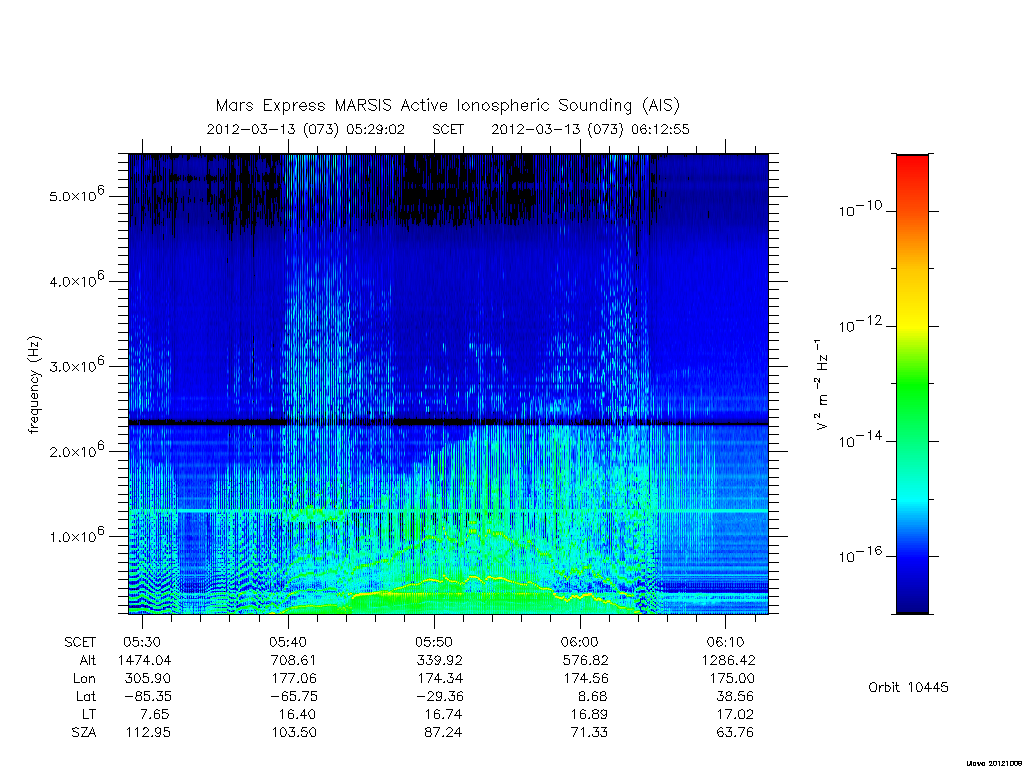
Task: Select the end time '2012-03-13 (073) 06:12:55'
Action: pyautogui.click(x=590, y=129)
